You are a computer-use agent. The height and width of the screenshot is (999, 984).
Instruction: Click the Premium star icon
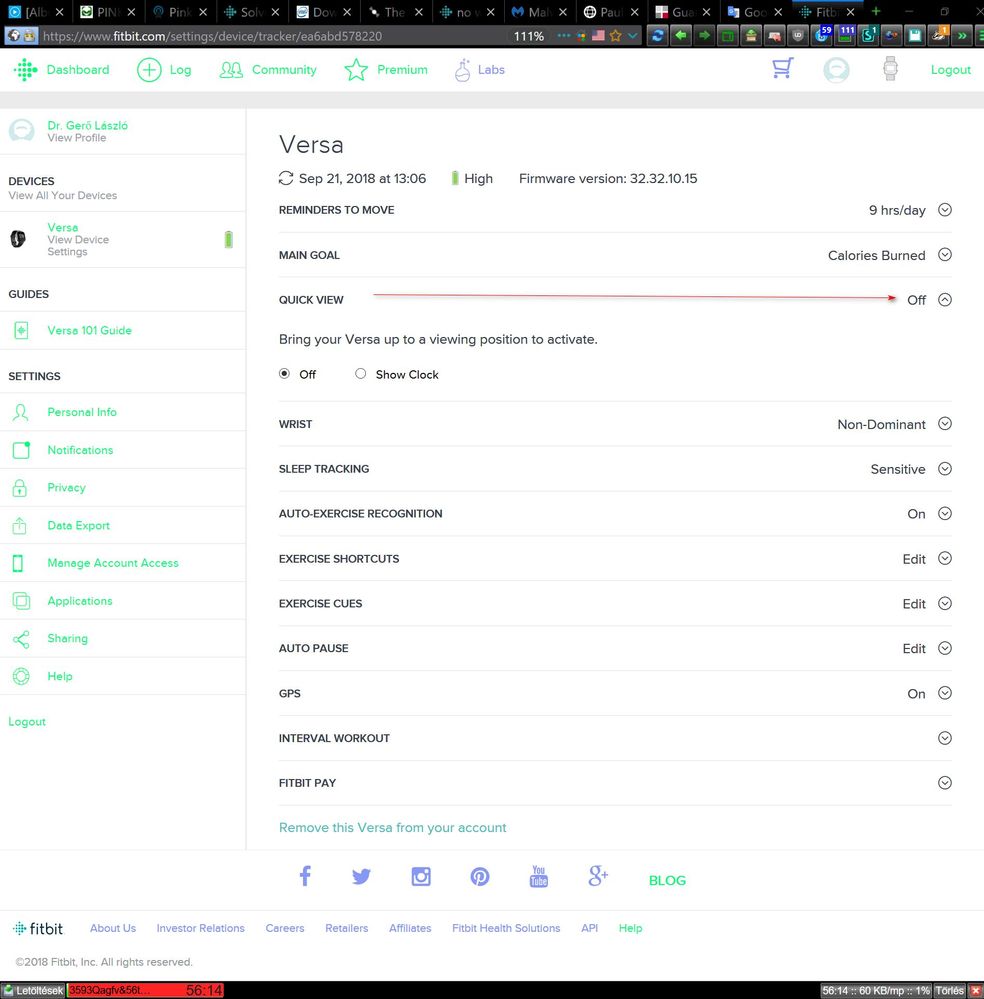(x=356, y=69)
